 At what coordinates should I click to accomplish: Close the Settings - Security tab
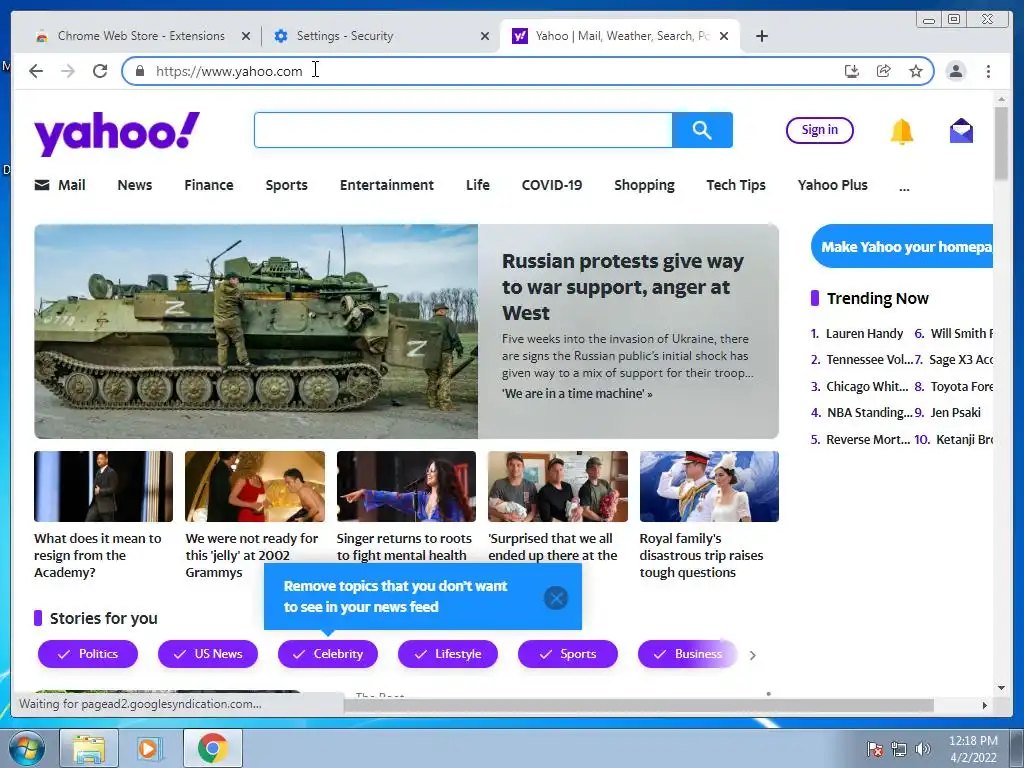[x=485, y=36]
